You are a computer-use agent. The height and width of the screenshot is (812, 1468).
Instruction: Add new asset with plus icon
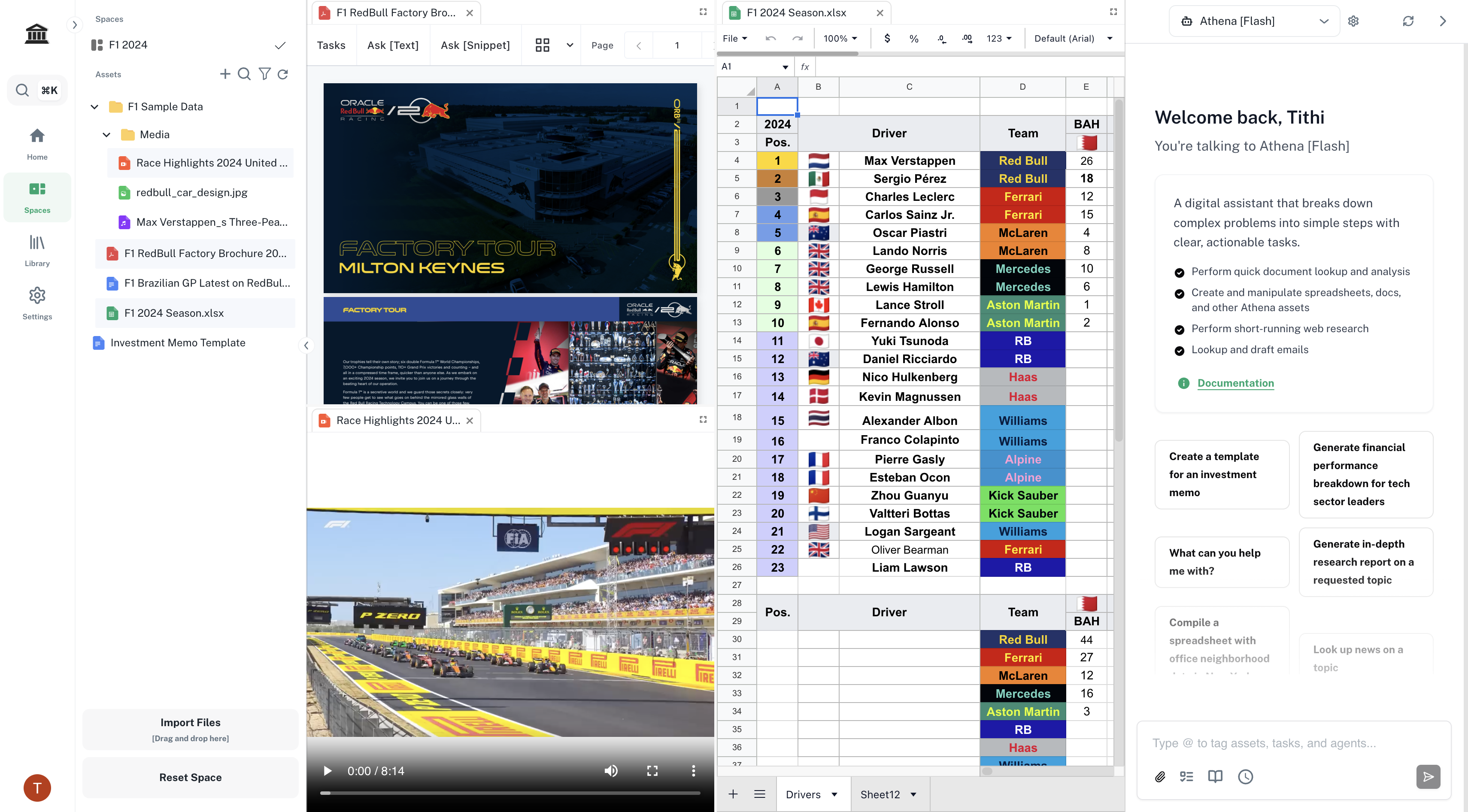[225, 74]
